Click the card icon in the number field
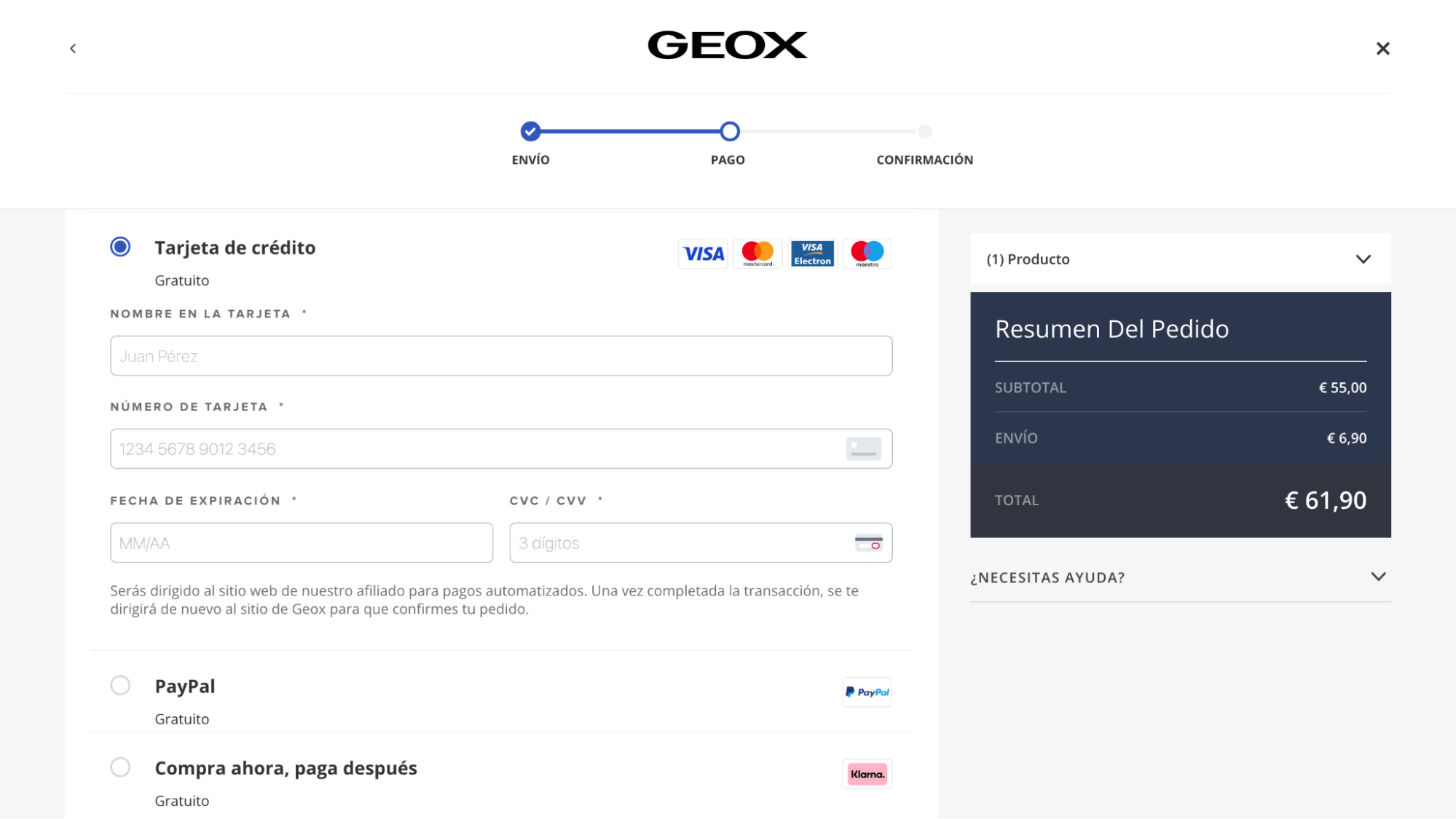The width and height of the screenshot is (1456, 819). pos(864,449)
